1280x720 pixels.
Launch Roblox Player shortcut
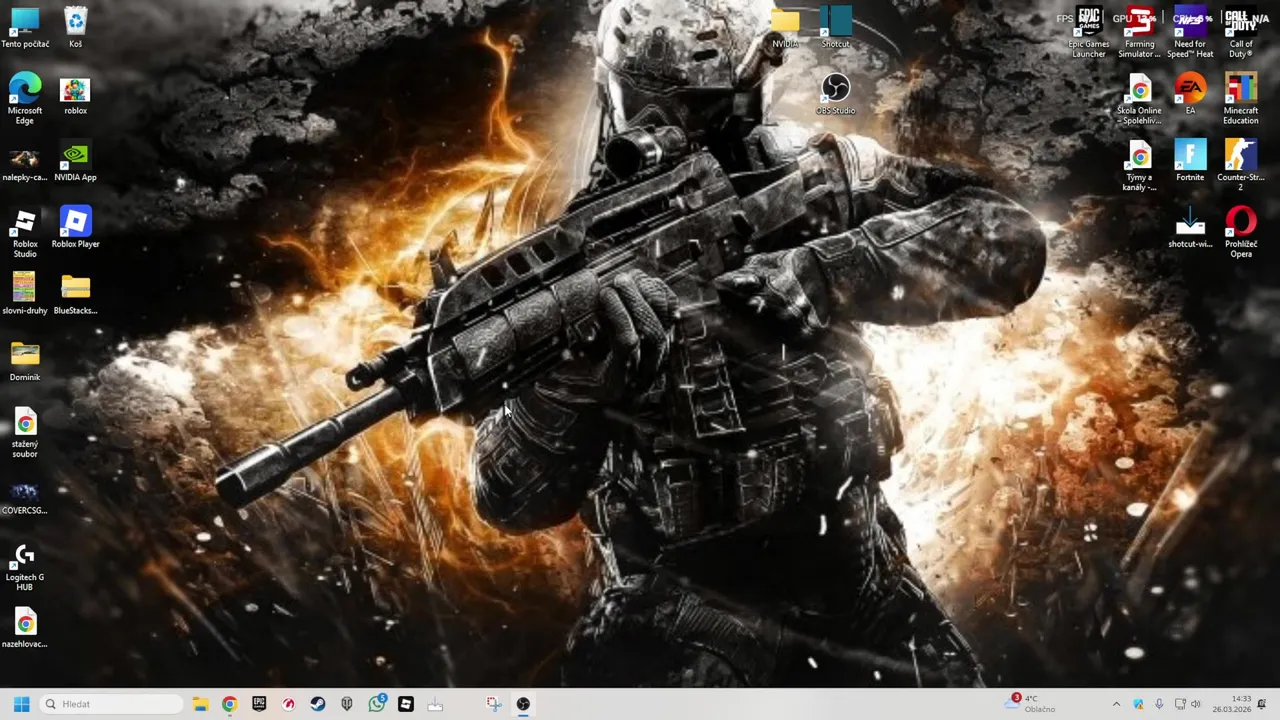click(x=75, y=228)
